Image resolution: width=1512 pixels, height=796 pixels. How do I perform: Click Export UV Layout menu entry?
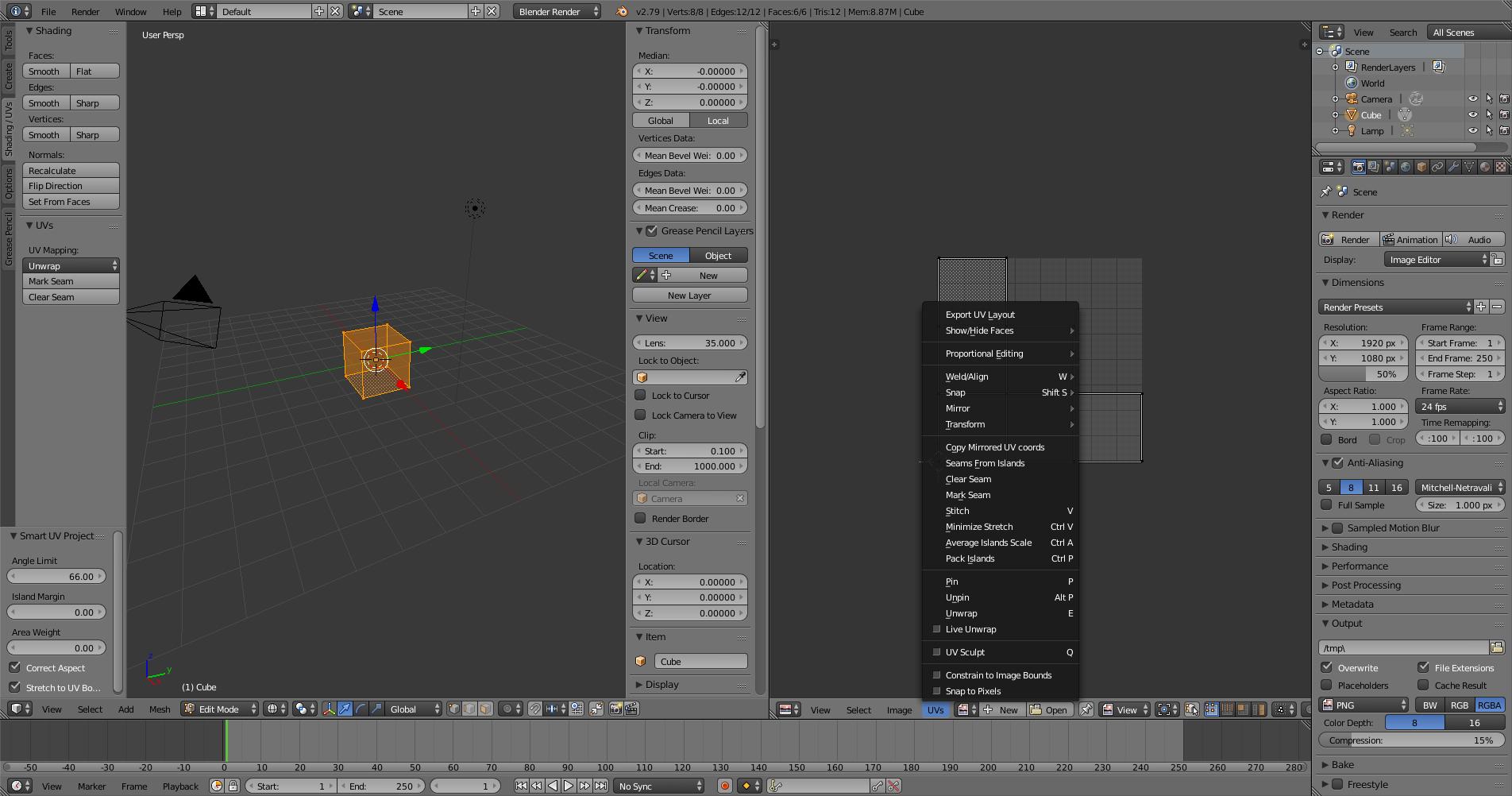point(1000,315)
